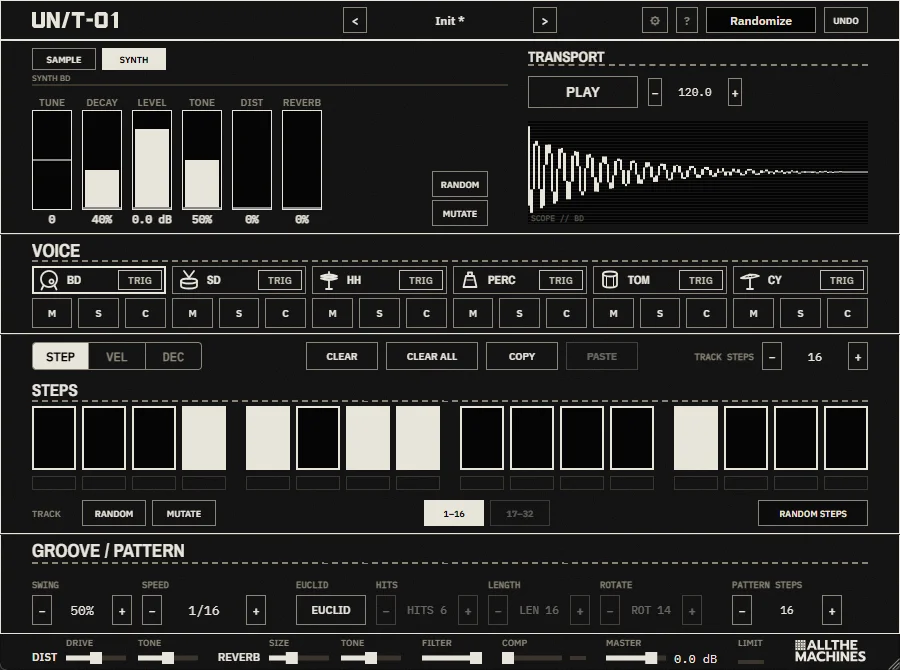Viewport: 900px width, 670px height.
Task: Select the DEC edit mode tab
Action: tap(173, 357)
